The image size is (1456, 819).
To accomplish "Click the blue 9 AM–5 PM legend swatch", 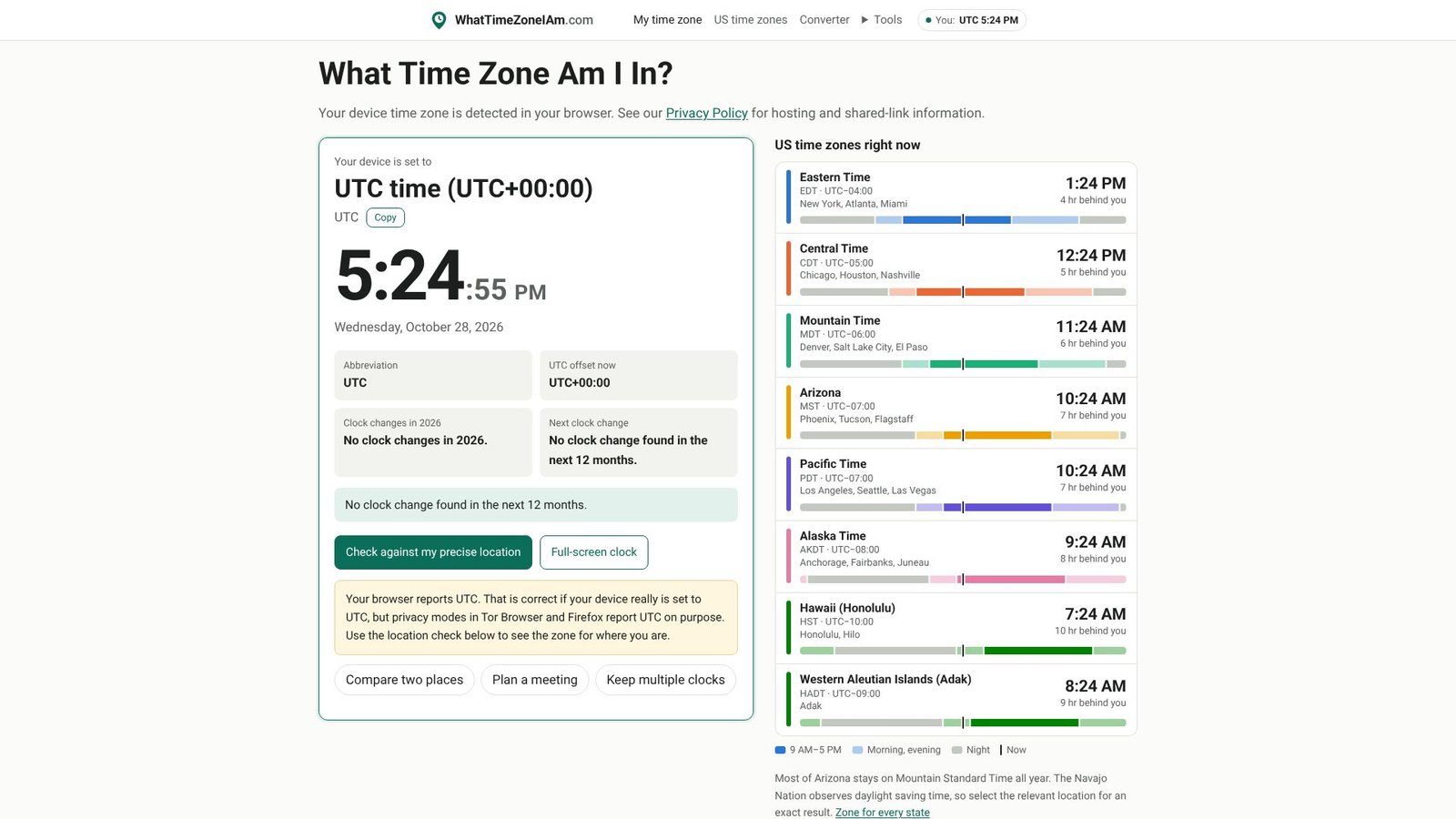I will [780, 750].
